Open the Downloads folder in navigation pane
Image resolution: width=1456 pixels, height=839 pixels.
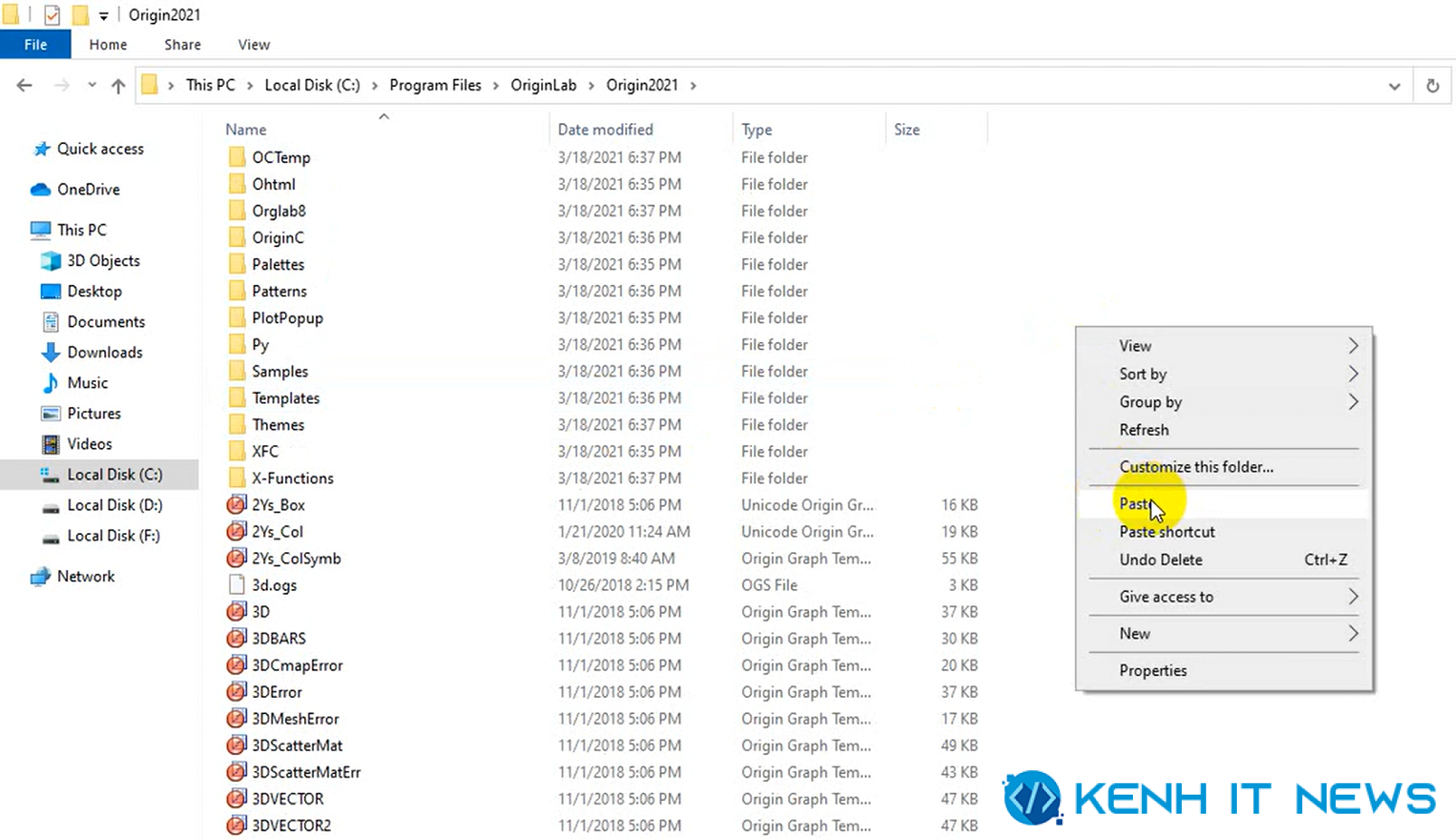(104, 352)
